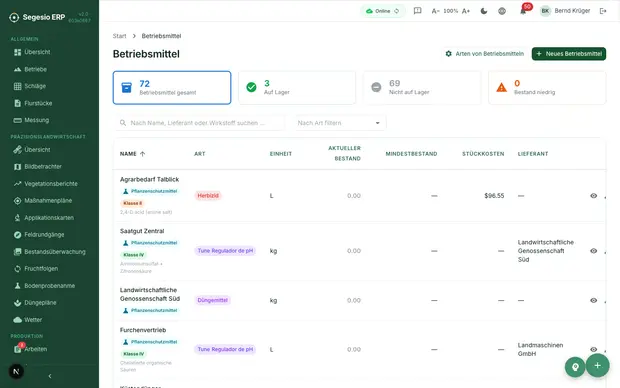The image size is (620, 388).
Task: Open the round globe icon next to the moon
Action: click(x=502, y=11)
